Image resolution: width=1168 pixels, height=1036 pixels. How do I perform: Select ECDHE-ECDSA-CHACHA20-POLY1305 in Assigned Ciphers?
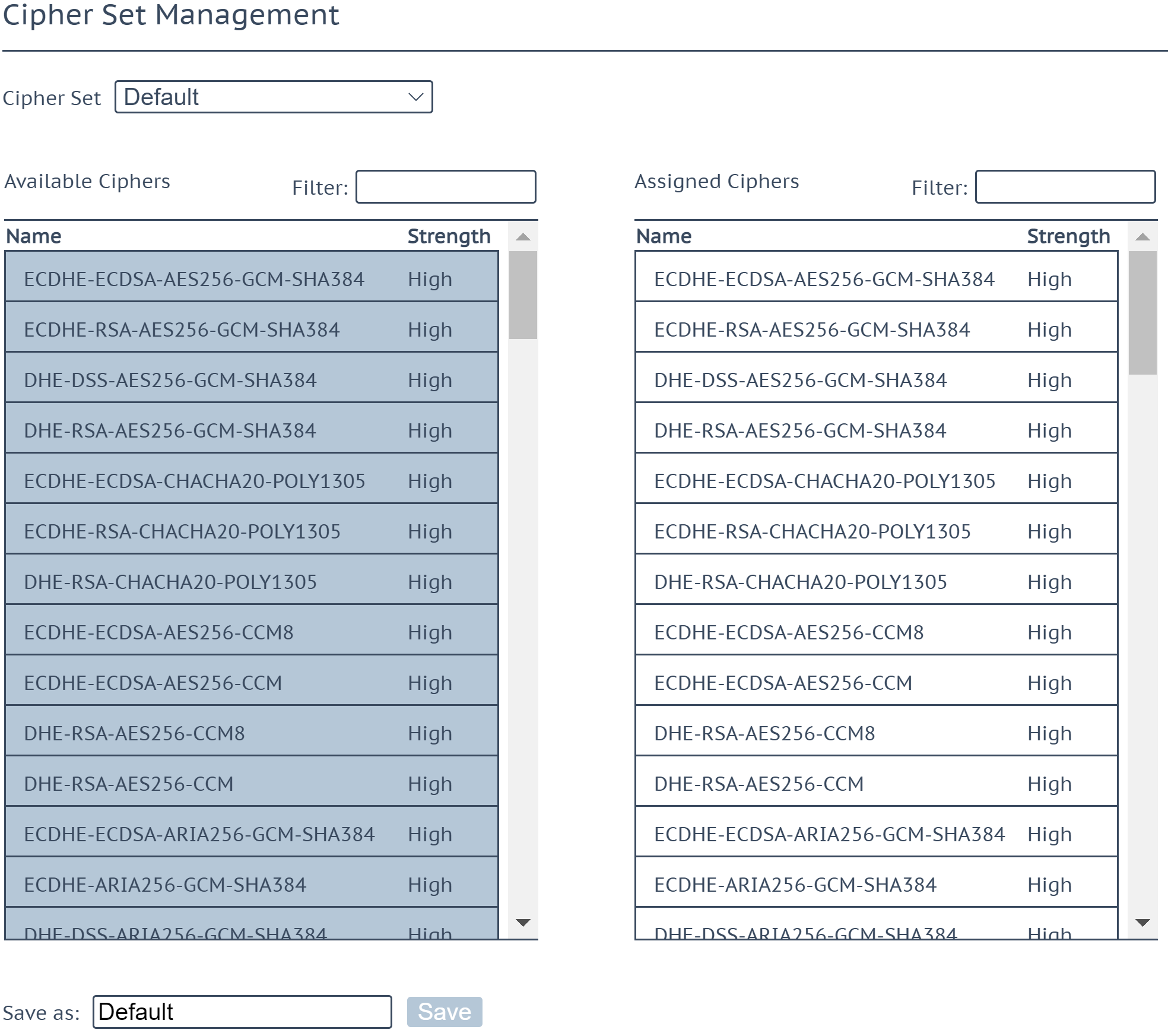click(x=877, y=479)
